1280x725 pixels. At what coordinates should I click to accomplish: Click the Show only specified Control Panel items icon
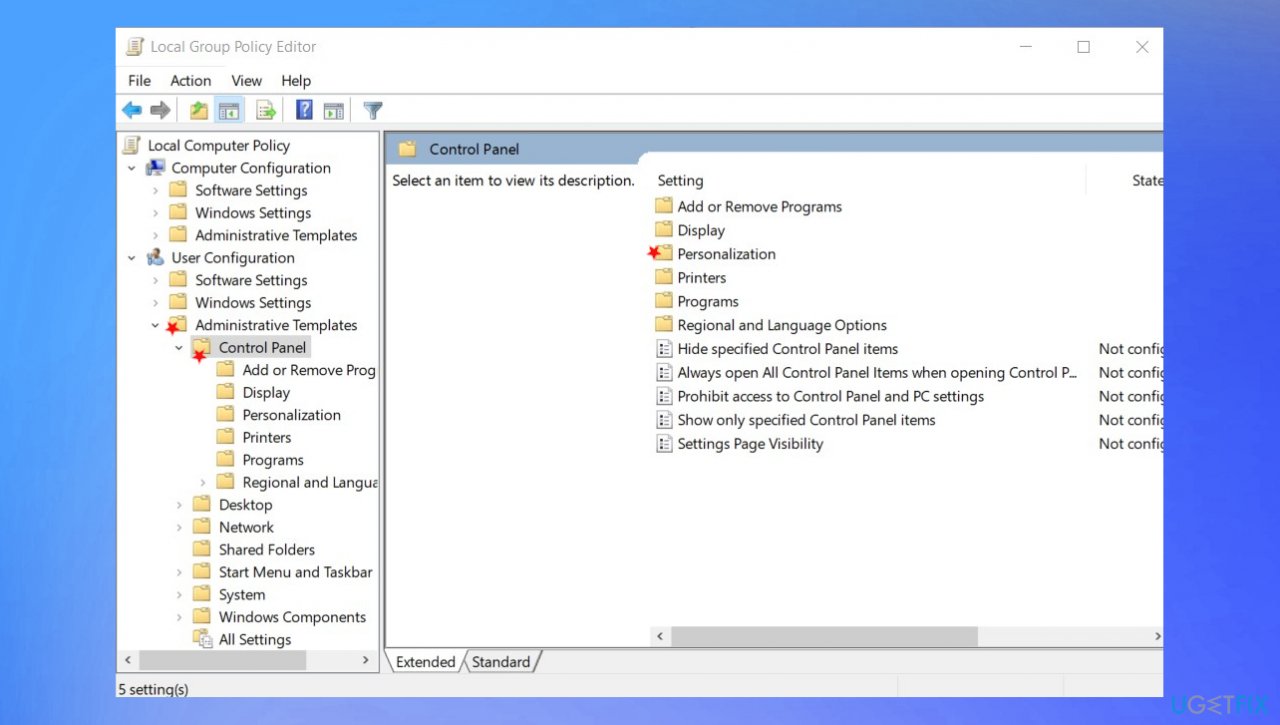click(664, 420)
